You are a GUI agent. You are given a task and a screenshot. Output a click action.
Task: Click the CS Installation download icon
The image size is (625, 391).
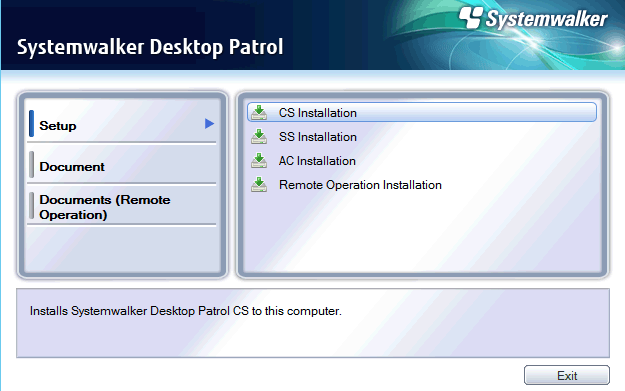click(x=259, y=113)
